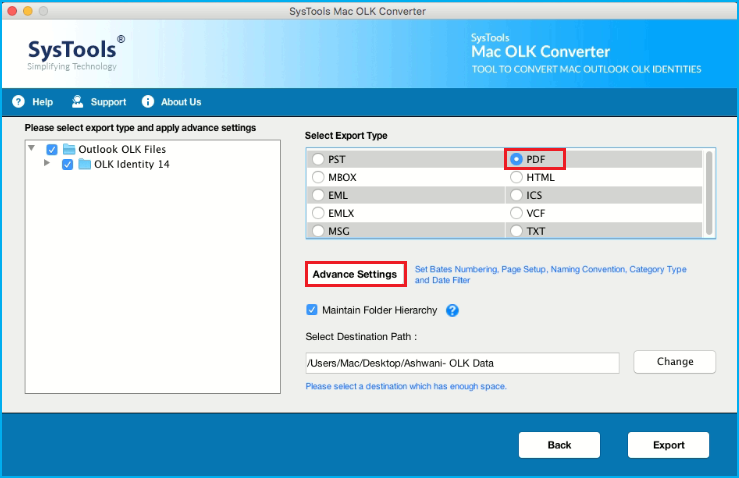Choose HTML radio button

coord(517,177)
